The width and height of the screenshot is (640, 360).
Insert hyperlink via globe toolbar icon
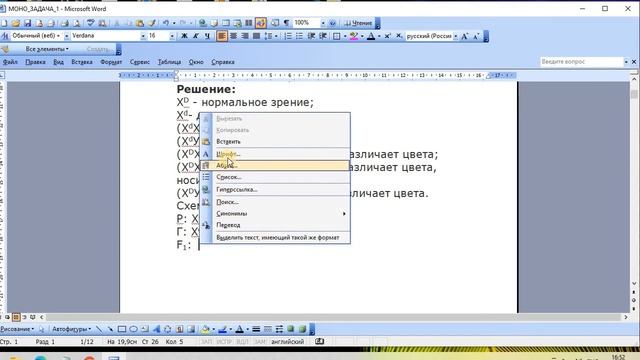point(202,23)
